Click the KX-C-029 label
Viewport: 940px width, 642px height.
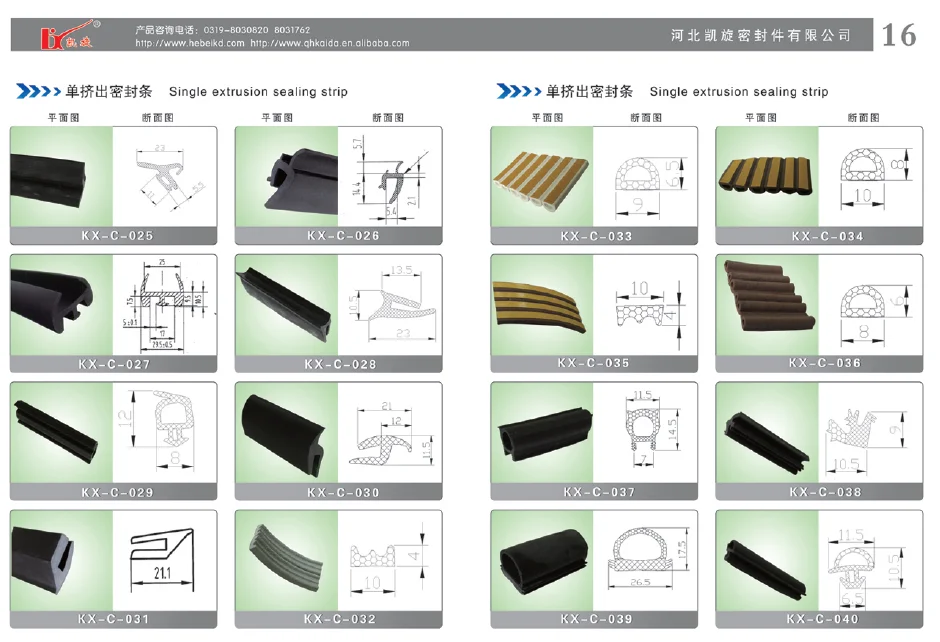(x=118, y=492)
